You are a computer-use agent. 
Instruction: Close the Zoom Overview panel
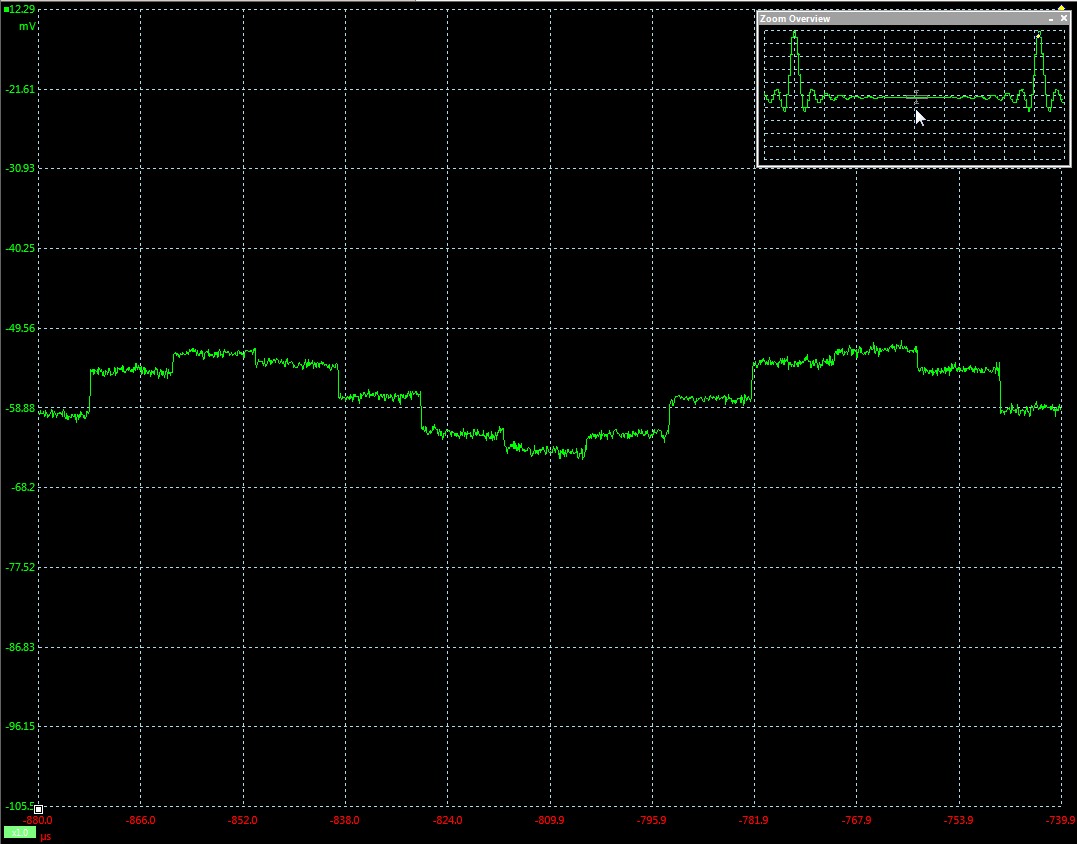coord(1064,19)
